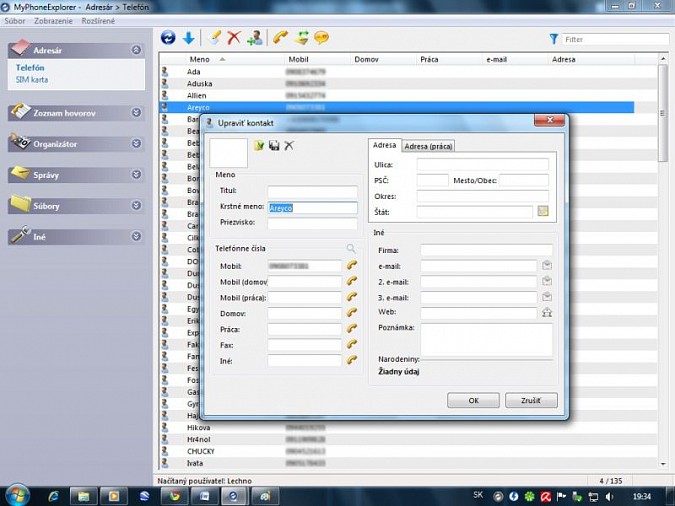Dial the Mobil number handset icon

[x=352, y=266]
